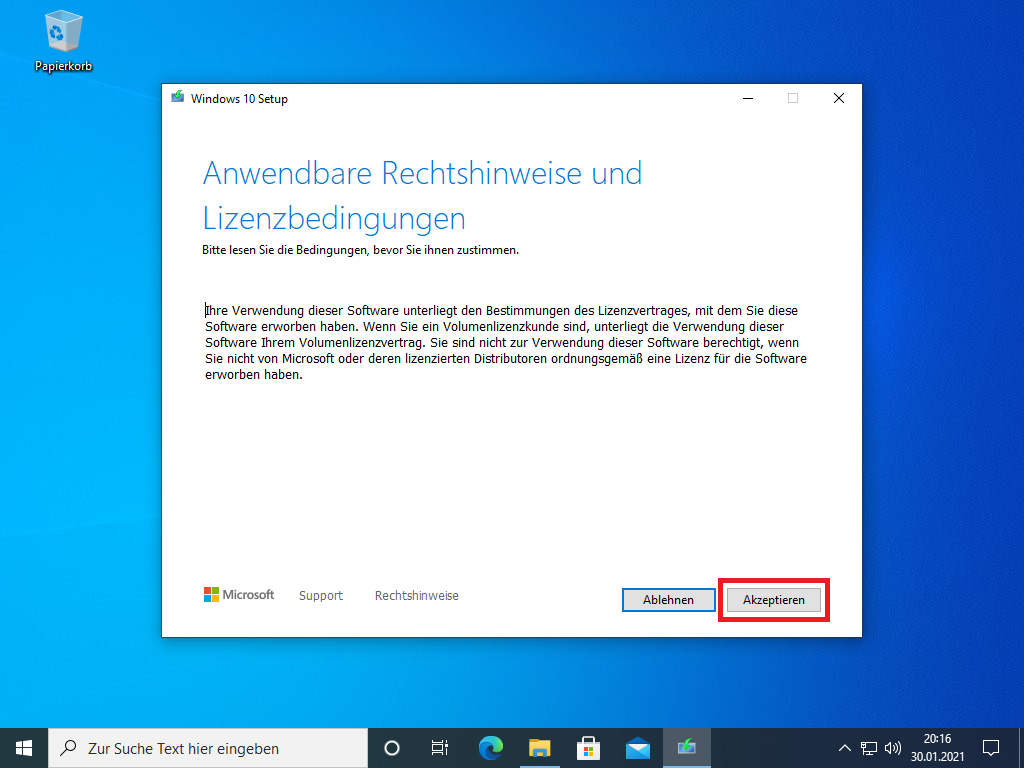Show hidden system tray icons
The width and height of the screenshot is (1024, 768).
pyautogui.click(x=844, y=748)
